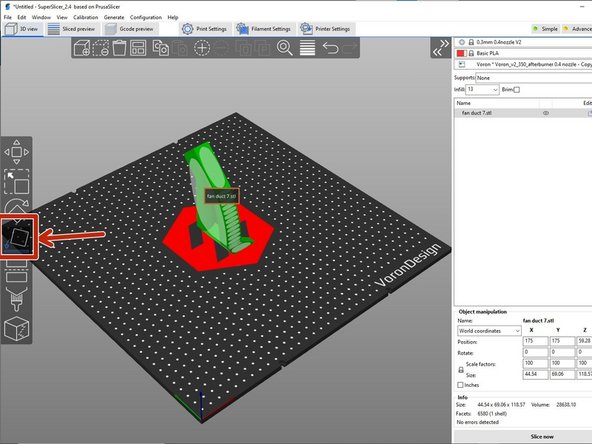
Task: Switch to Simple mode
Action: (546, 29)
